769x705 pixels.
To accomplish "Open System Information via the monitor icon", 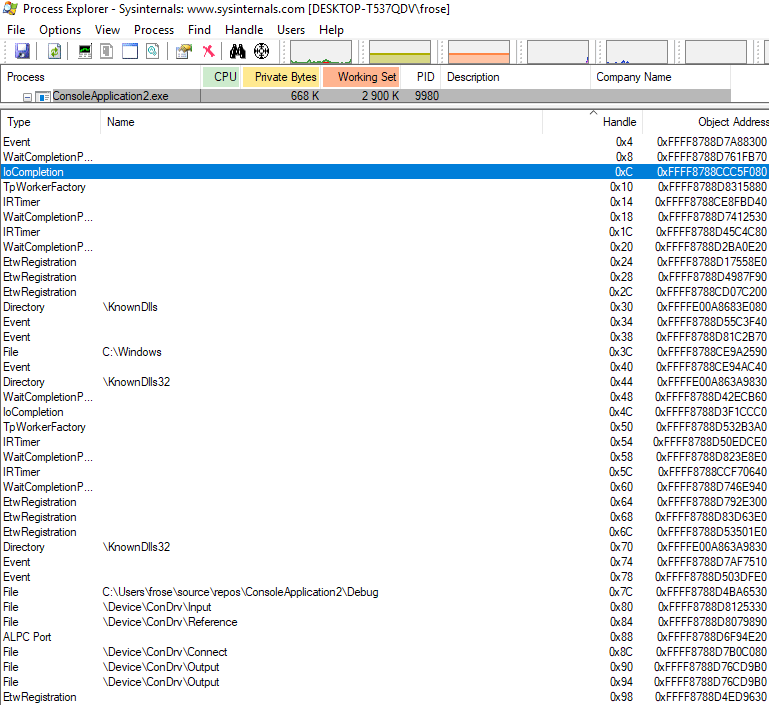I will pos(85,51).
